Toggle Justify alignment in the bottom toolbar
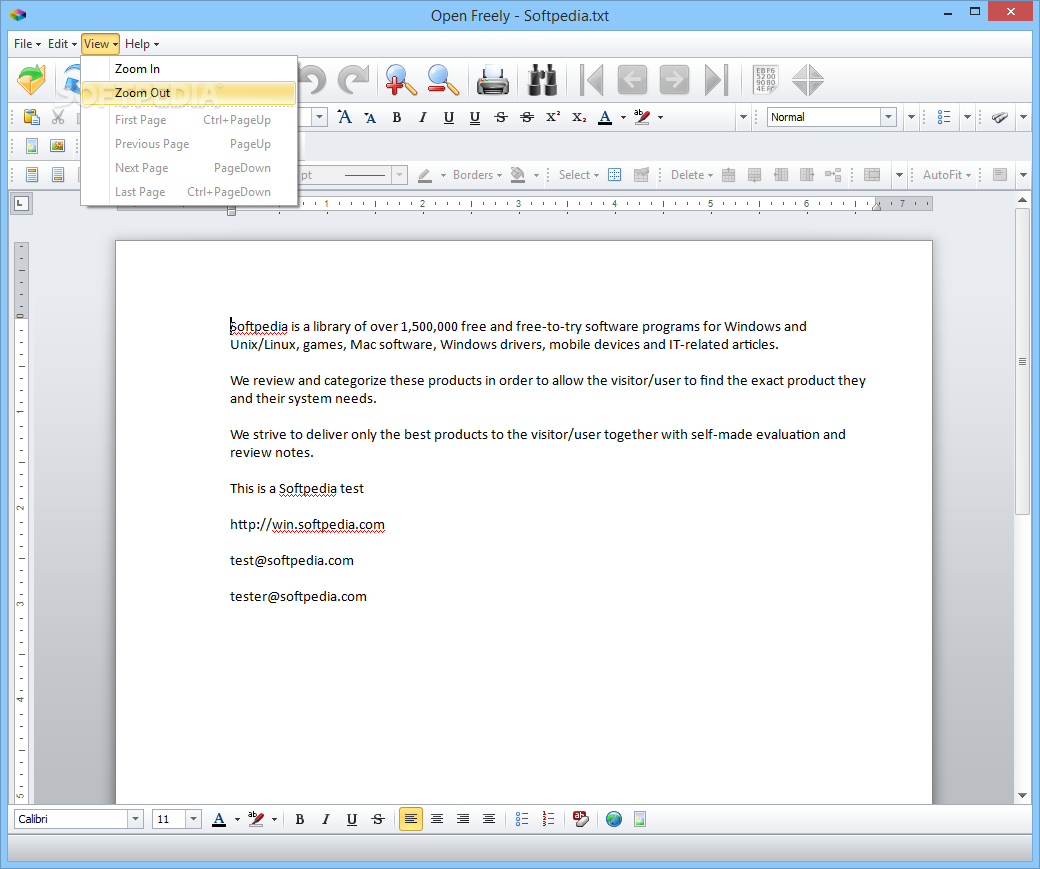This screenshot has height=869, width=1040. (489, 819)
